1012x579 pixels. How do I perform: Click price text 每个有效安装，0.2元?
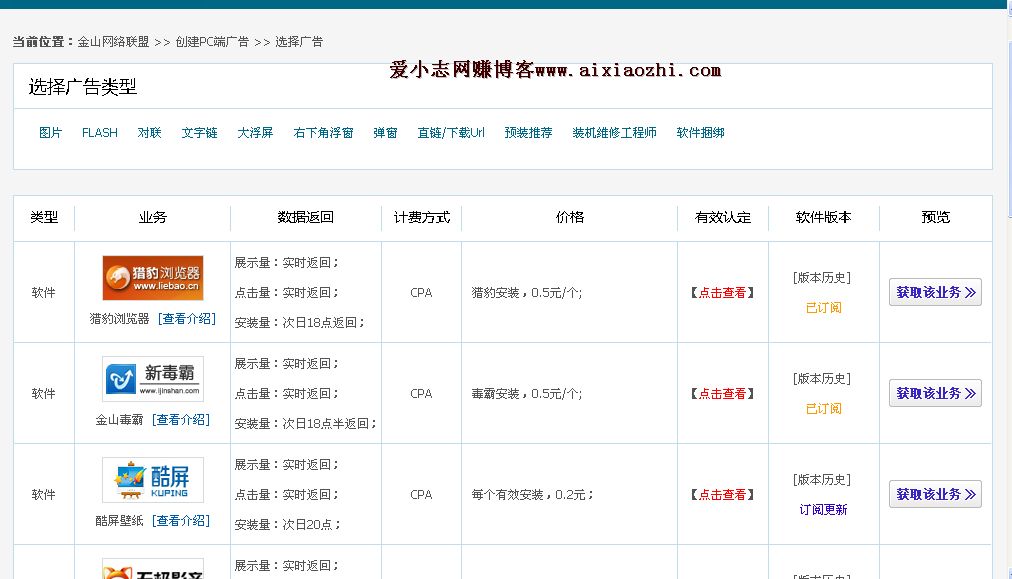coord(532,494)
